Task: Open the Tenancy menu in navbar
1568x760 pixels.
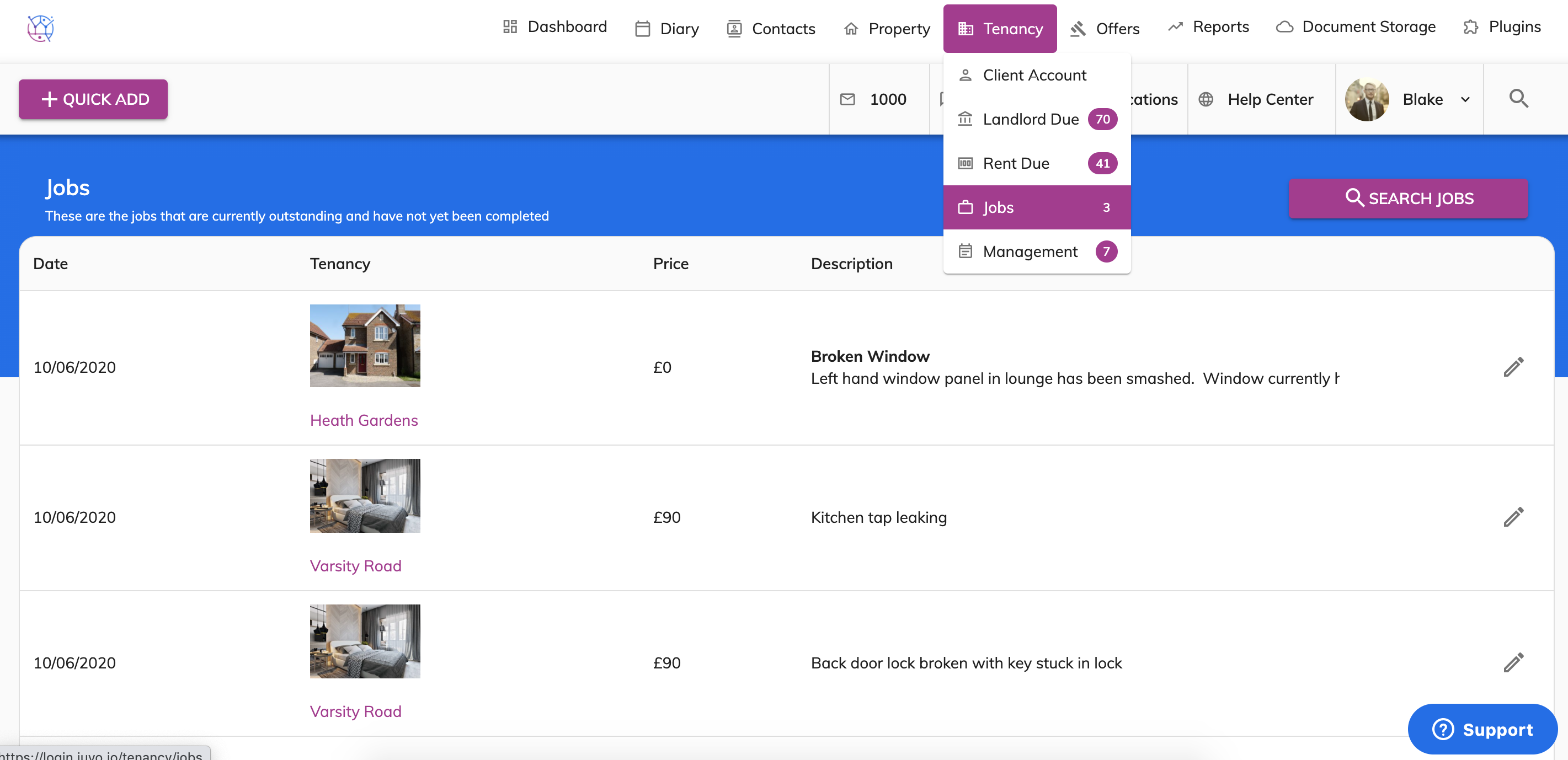Action: (1000, 29)
